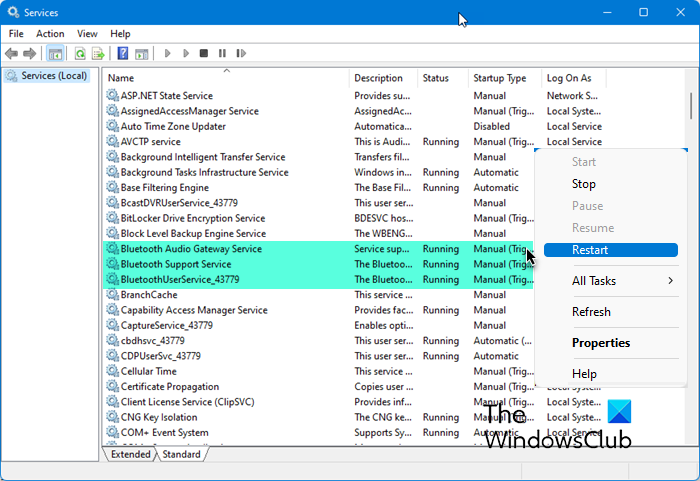
Task: Select BcastDVRUserService_43779 row
Action: tap(179, 203)
